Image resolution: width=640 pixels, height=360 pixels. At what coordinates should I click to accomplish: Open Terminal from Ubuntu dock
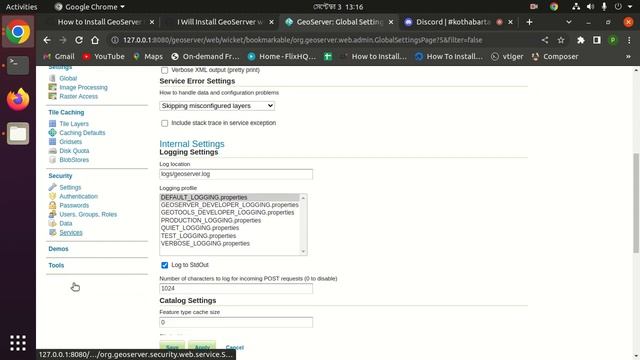coord(18,65)
